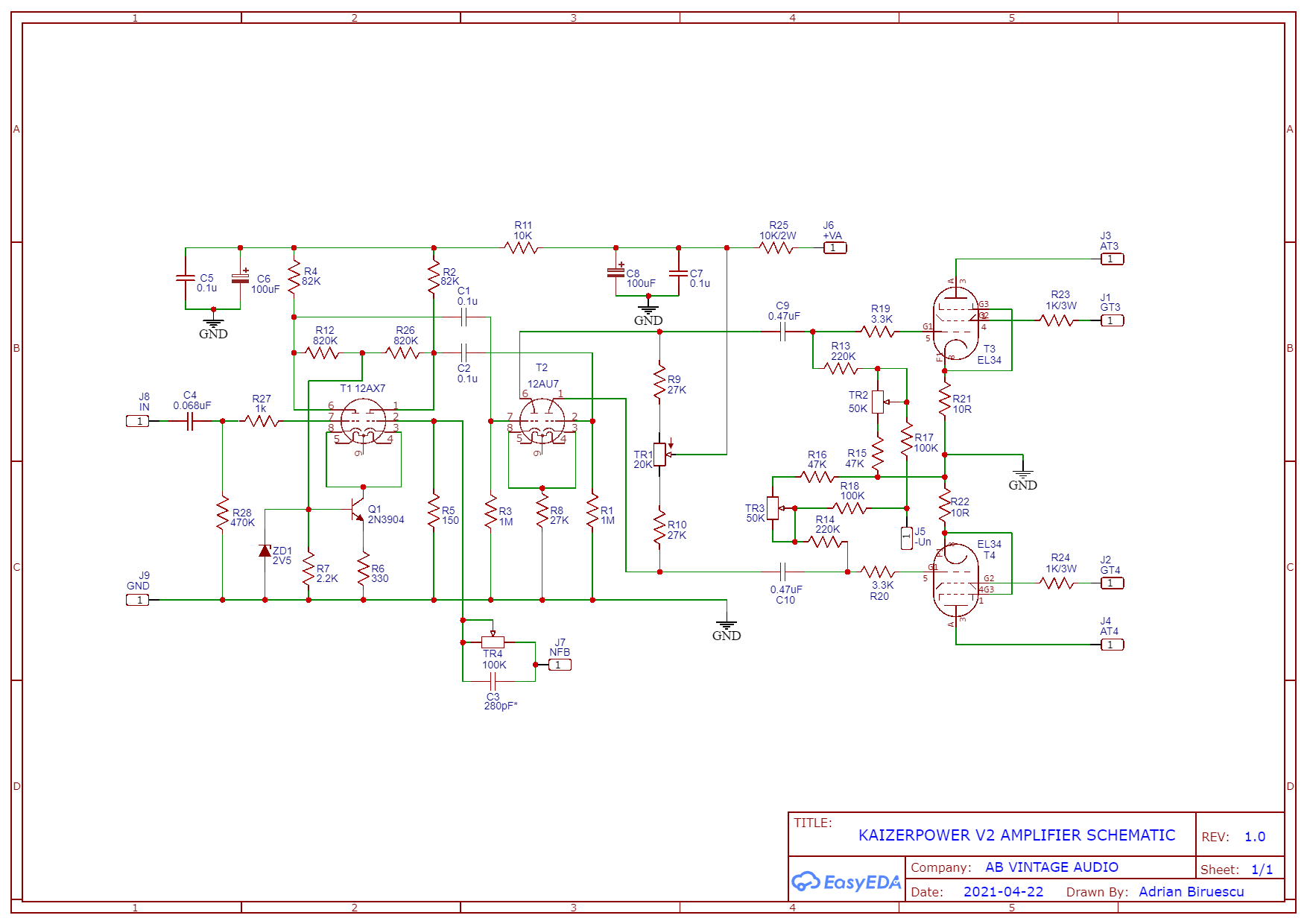
Task: Select the R27 1k resistor symbol
Action: 261,421
